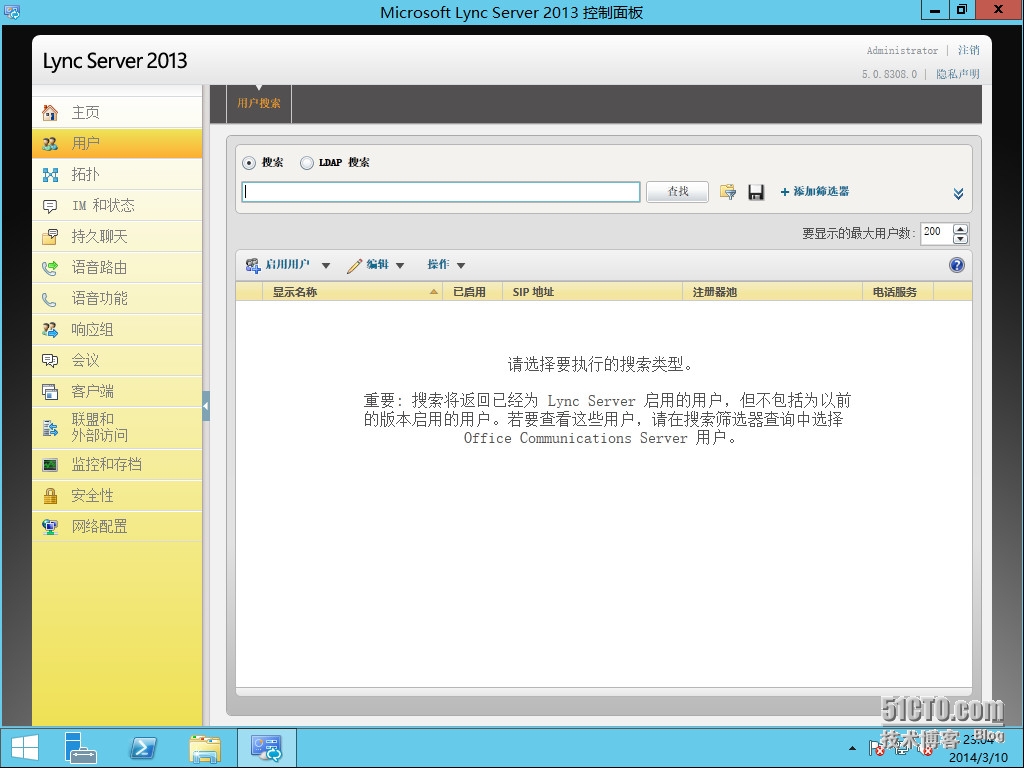Click the save query floppy icon
Image resolution: width=1024 pixels, height=768 pixels.
tap(756, 192)
